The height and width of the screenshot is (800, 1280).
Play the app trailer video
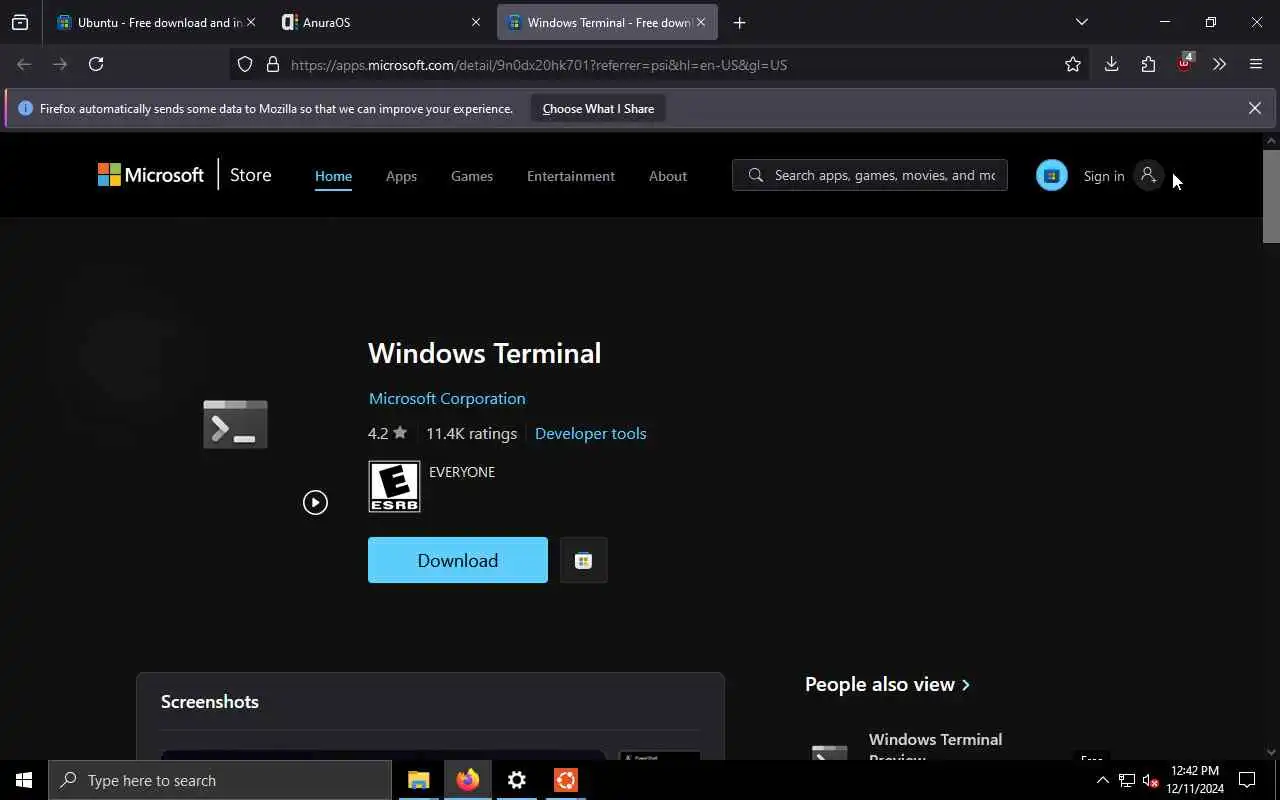click(315, 502)
